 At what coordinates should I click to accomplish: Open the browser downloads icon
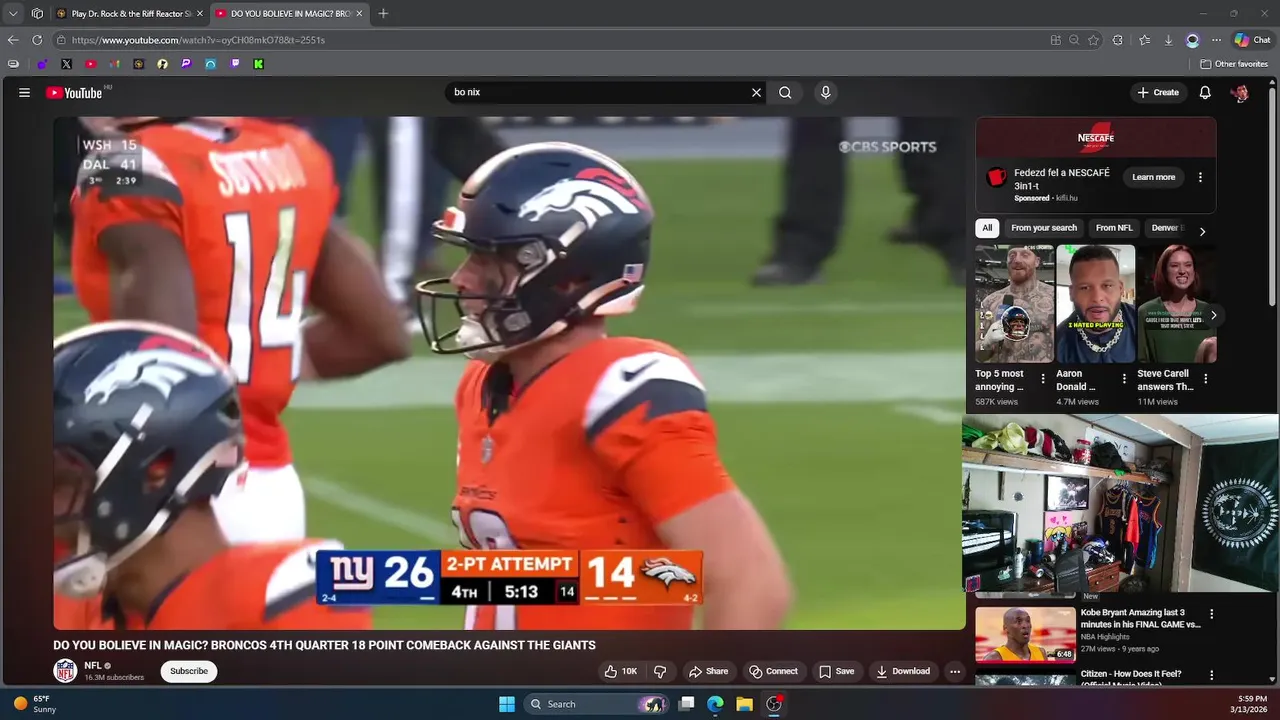pyautogui.click(x=1168, y=40)
